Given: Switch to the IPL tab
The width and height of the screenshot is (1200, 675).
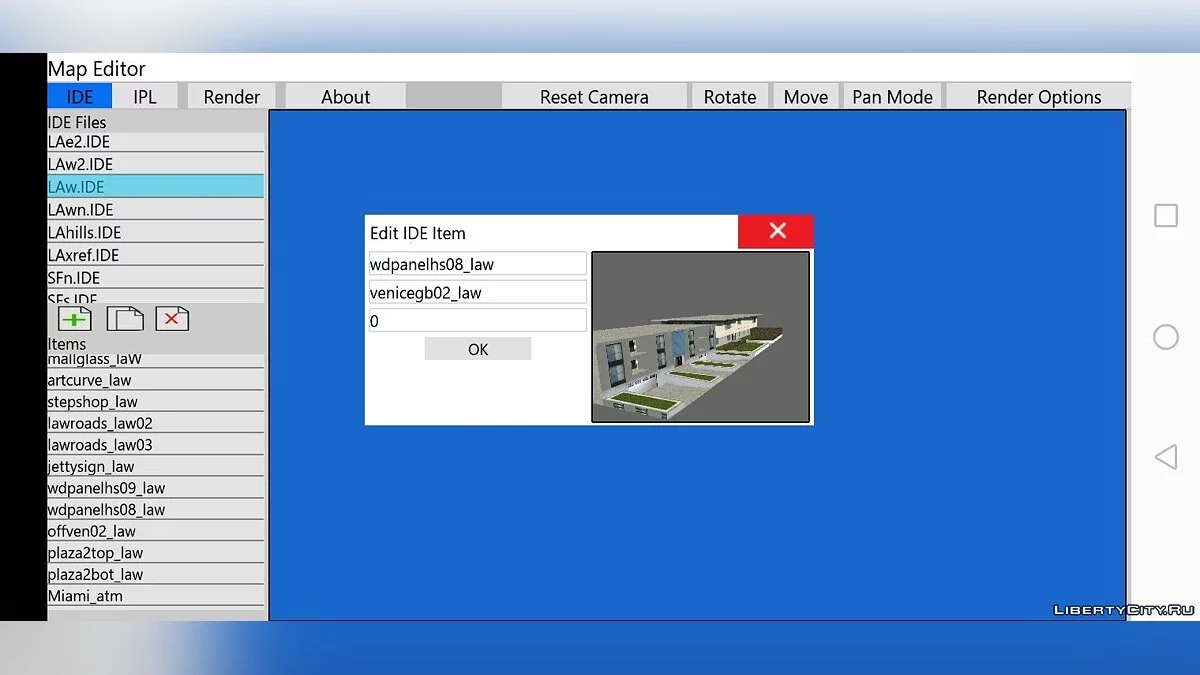Looking at the screenshot, I should click(x=145, y=97).
